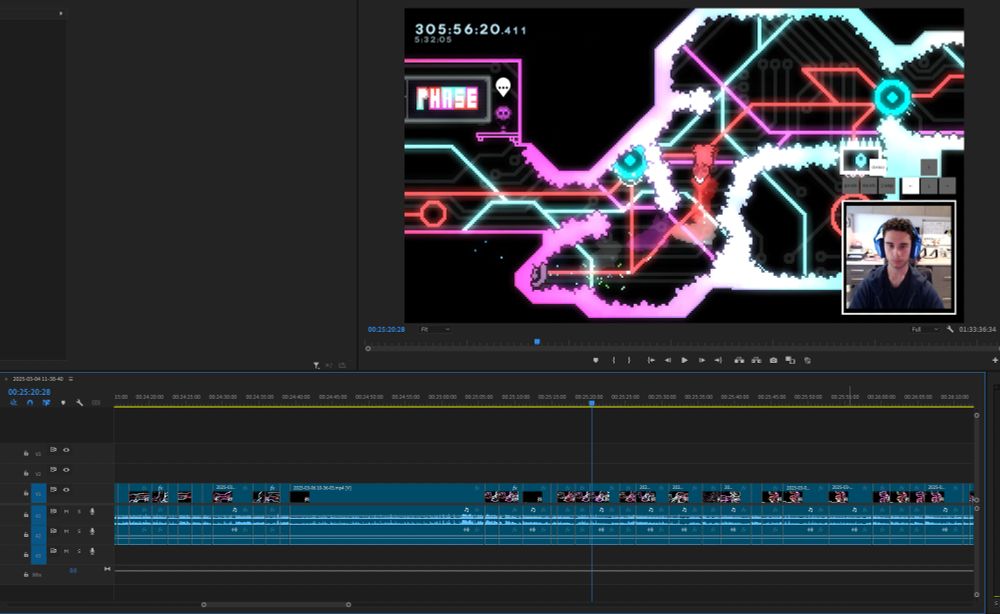Lock track V1 with padlock
1000x614 pixels.
tap(26, 493)
